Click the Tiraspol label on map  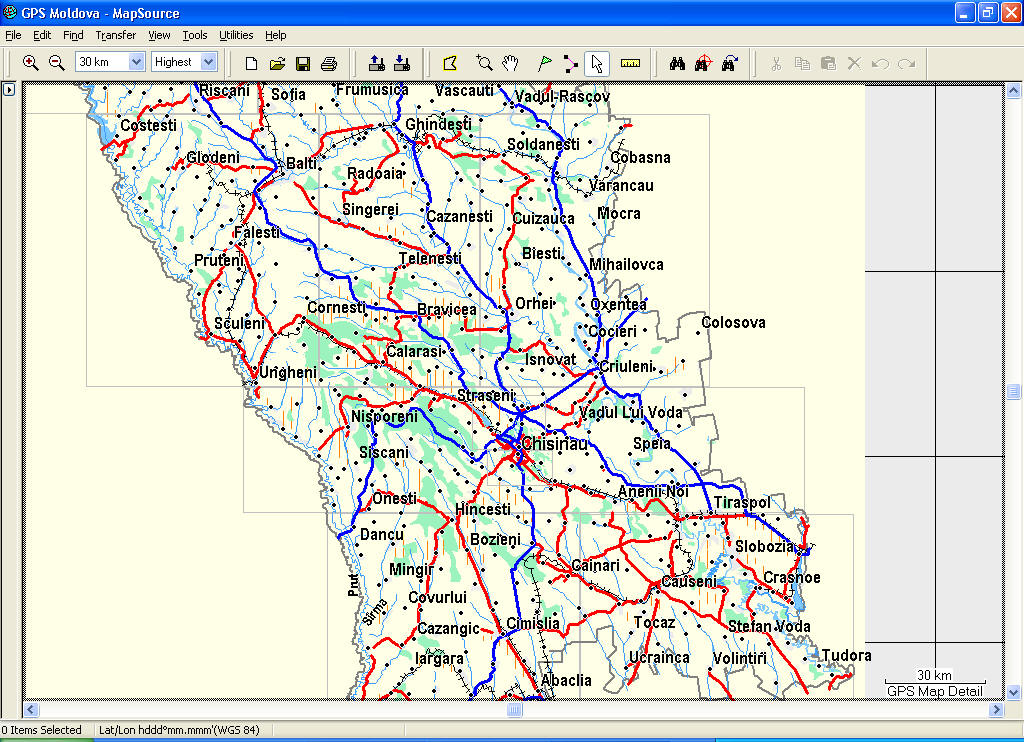(x=742, y=502)
